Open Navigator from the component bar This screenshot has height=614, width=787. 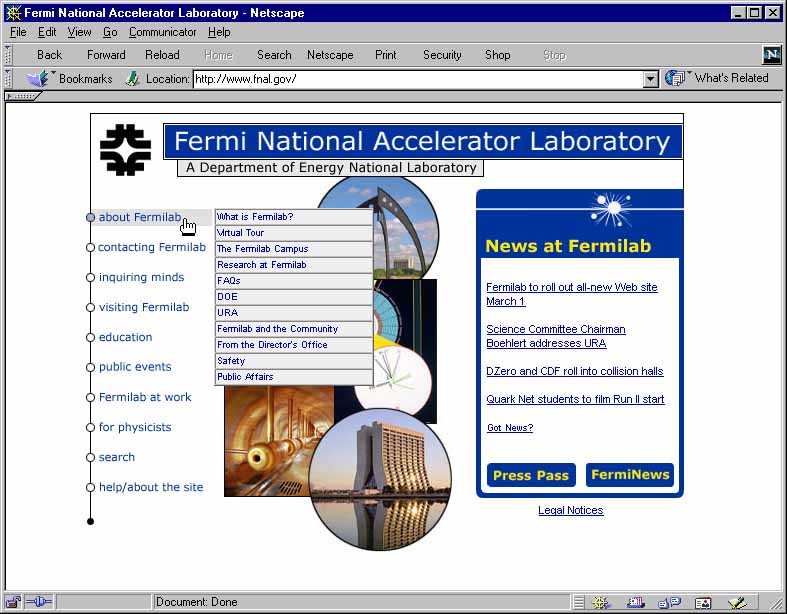pyautogui.click(x=600, y=602)
